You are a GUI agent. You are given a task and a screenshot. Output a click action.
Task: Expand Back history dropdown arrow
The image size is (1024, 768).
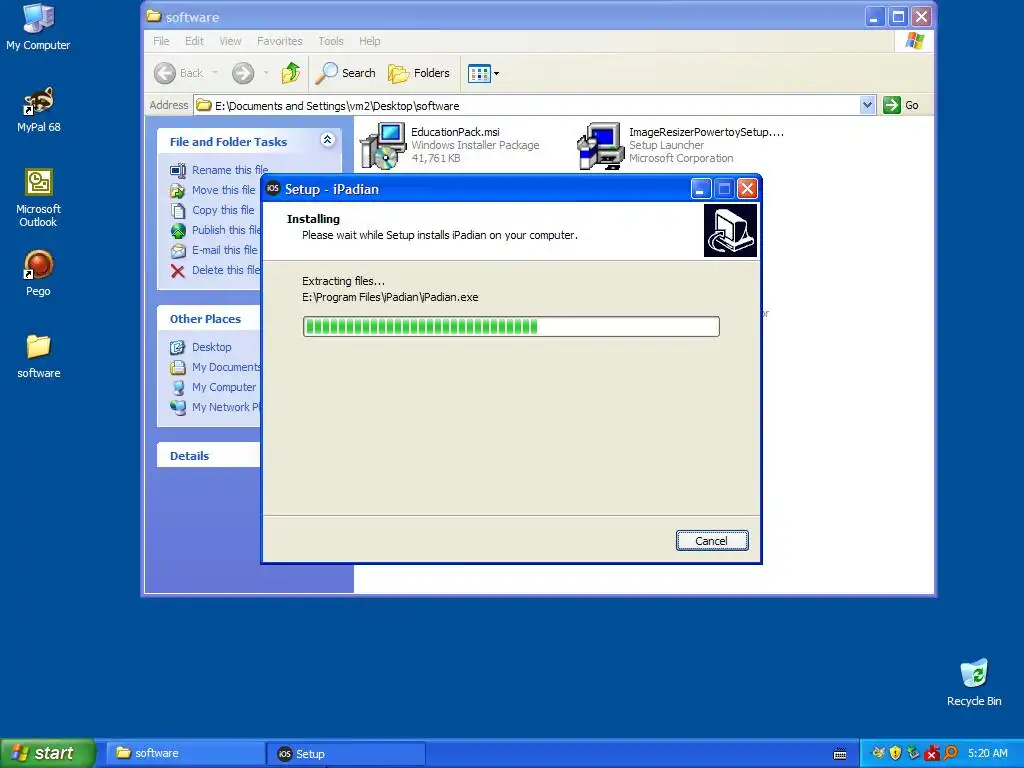pos(215,73)
